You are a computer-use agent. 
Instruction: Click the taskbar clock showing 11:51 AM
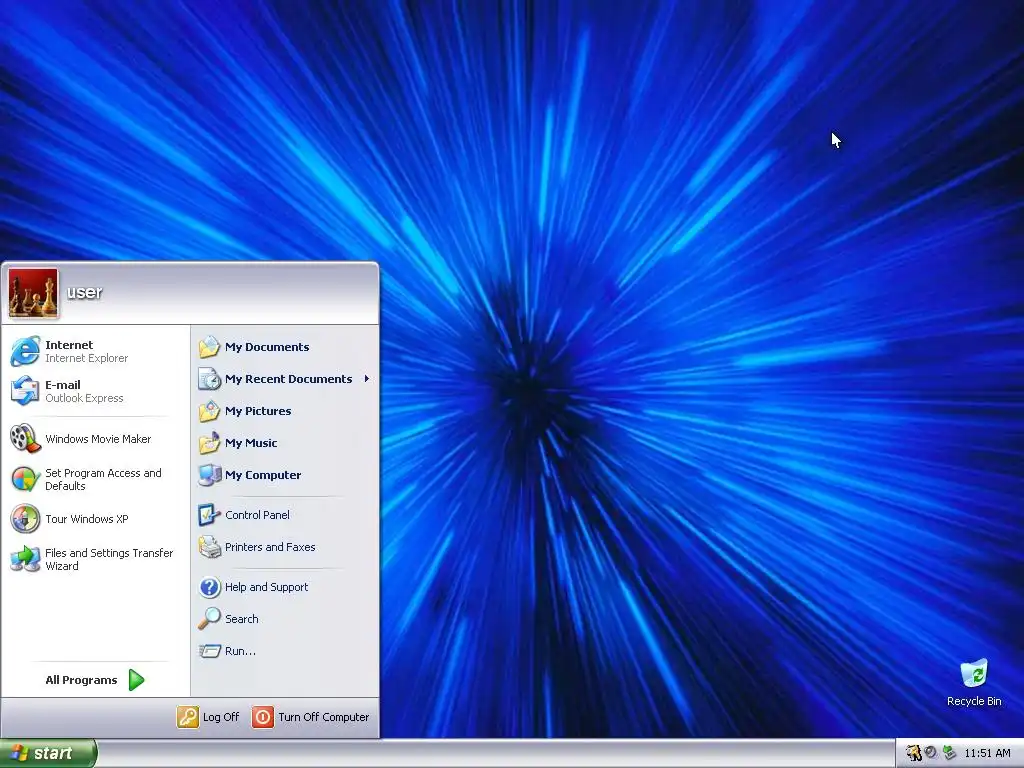coord(987,753)
